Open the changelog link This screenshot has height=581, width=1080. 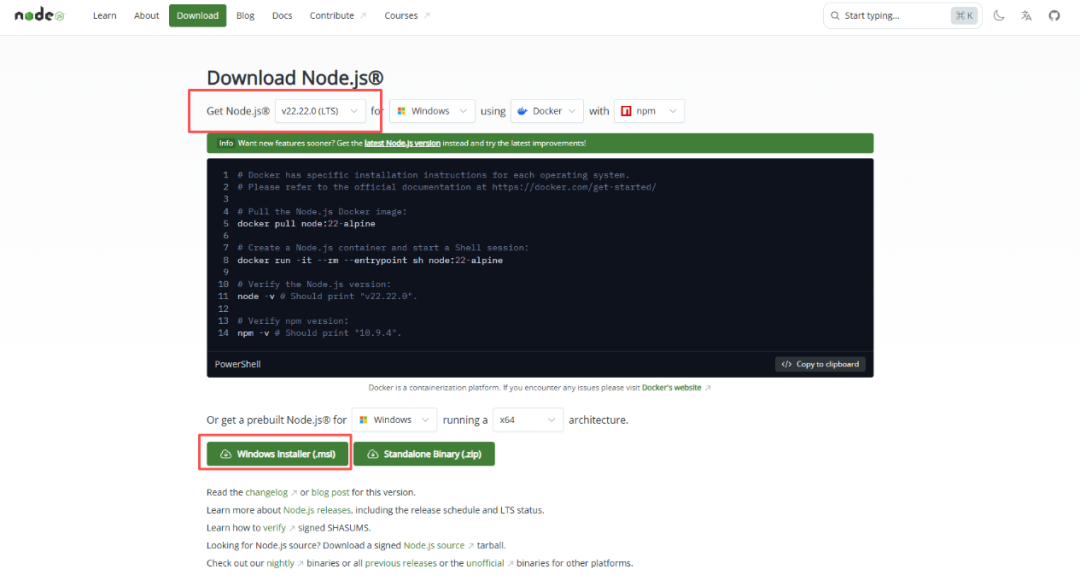pos(267,492)
